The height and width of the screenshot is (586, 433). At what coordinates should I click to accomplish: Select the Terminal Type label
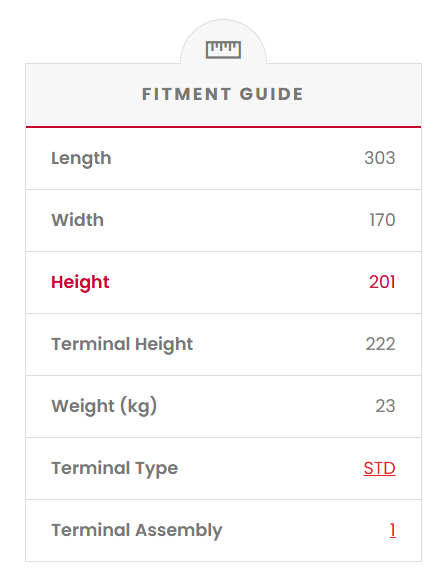click(115, 469)
